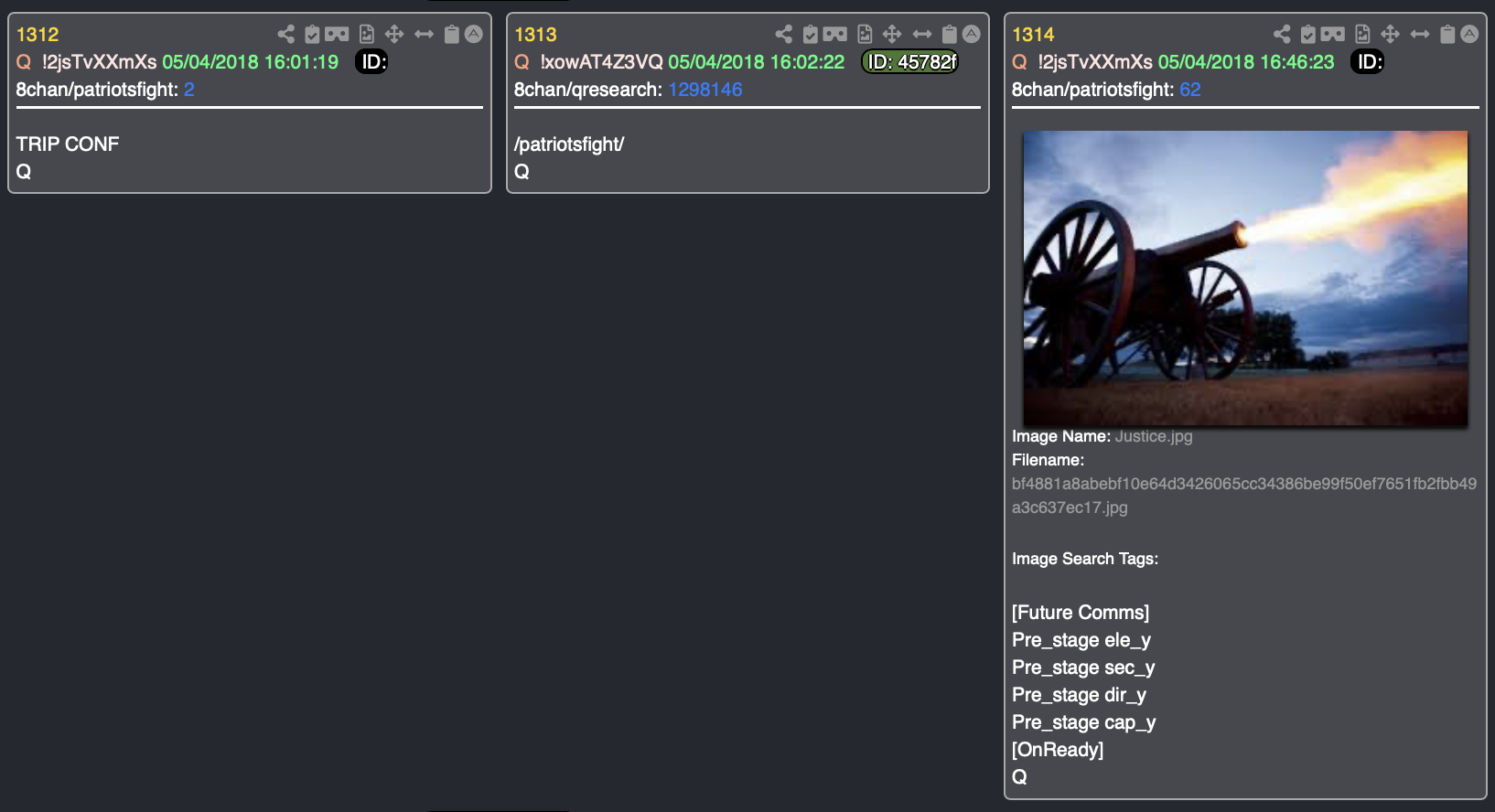The width and height of the screenshot is (1495, 812).
Task: Open patriotsfight thread link 2
Action: tap(189, 90)
